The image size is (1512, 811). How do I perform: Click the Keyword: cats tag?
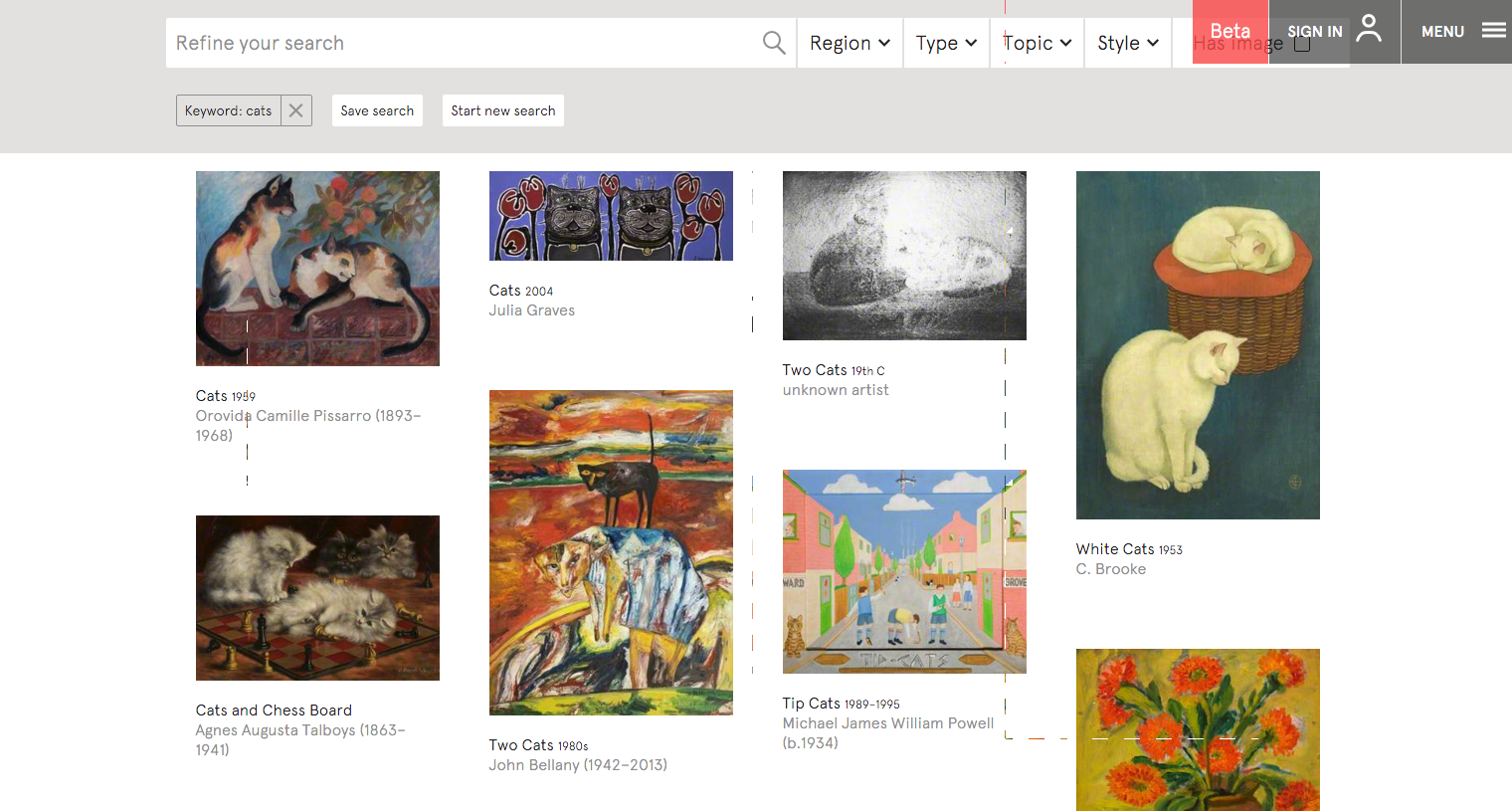229,110
